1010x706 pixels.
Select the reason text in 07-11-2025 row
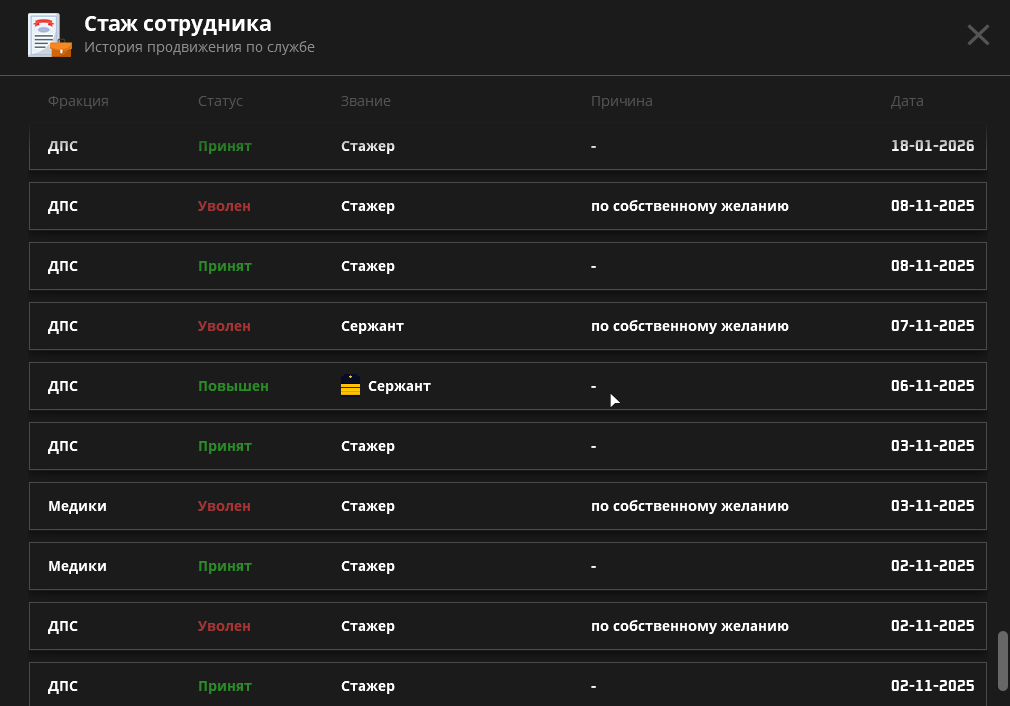pos(689,326)
